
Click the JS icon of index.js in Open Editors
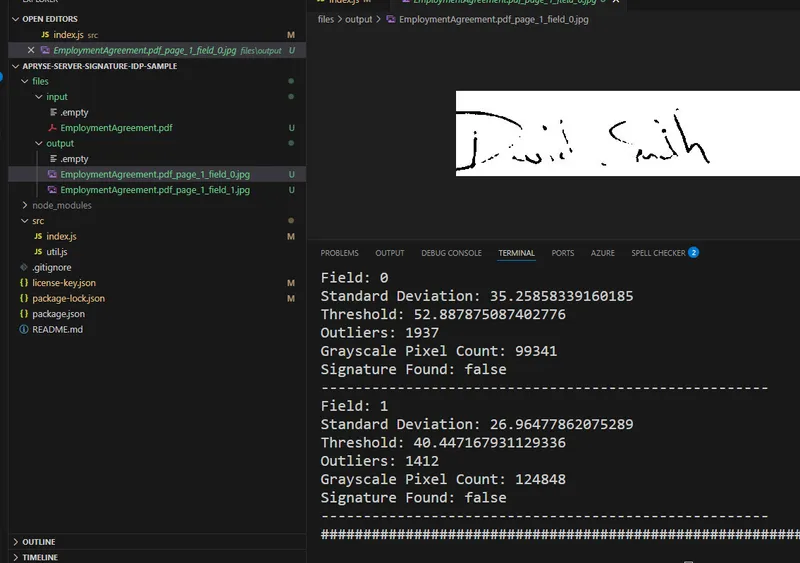tap(45, 35)
